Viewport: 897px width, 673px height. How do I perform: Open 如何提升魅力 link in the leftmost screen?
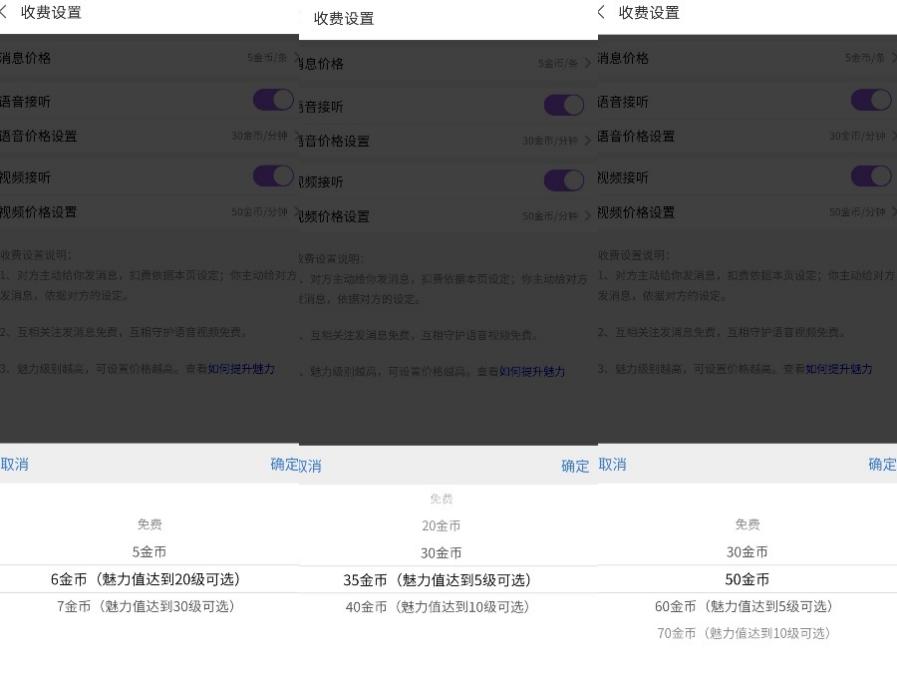[x=240, y=369]
